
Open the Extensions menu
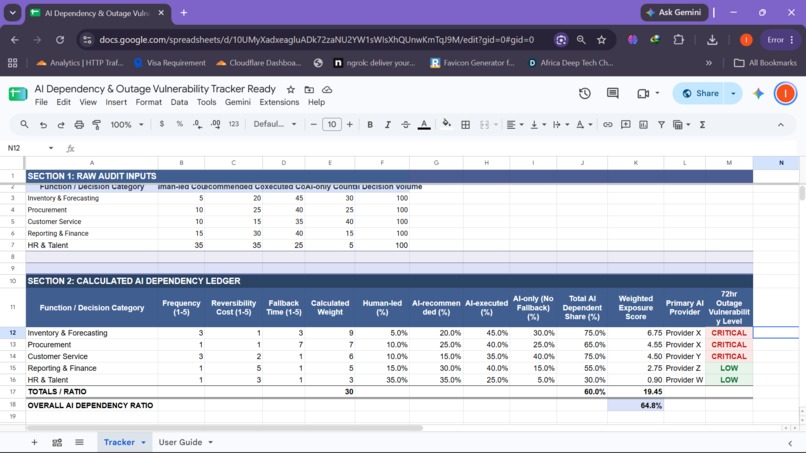point(279,102)
